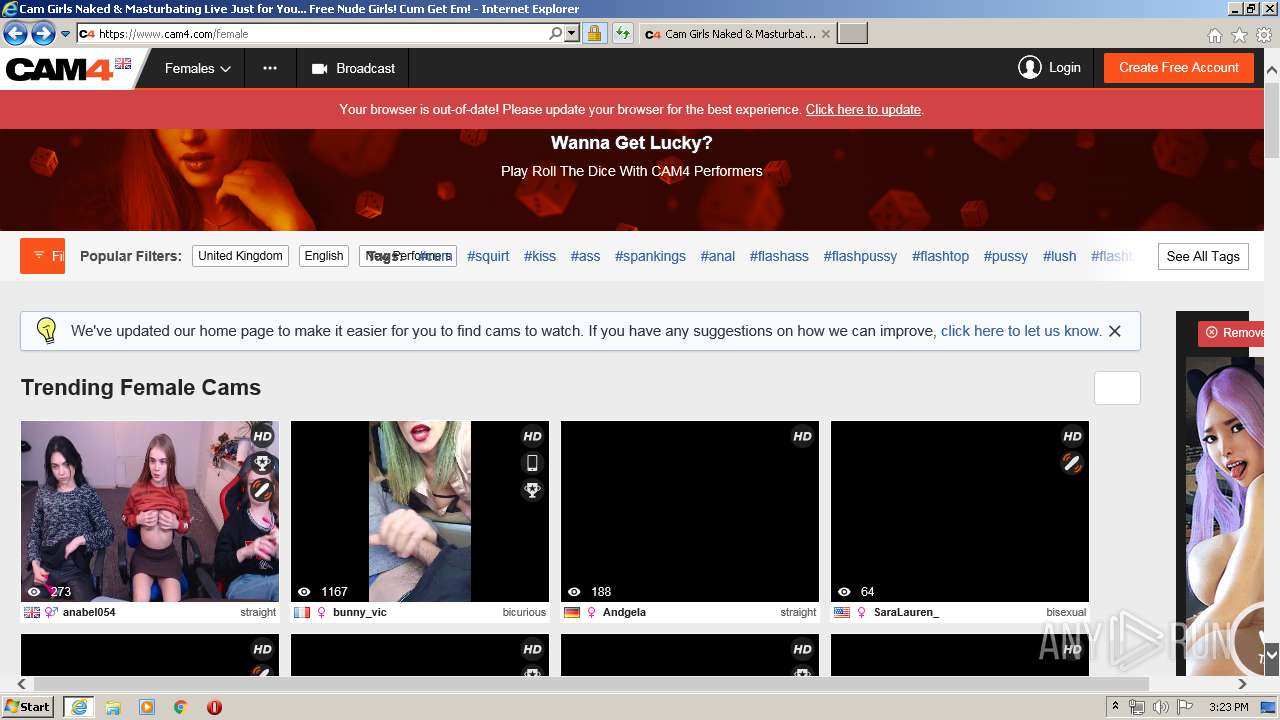Go back with the browser Back arrow
Image resolution: width=1280 pixels, height=720 pixels.
pos(15,34)
